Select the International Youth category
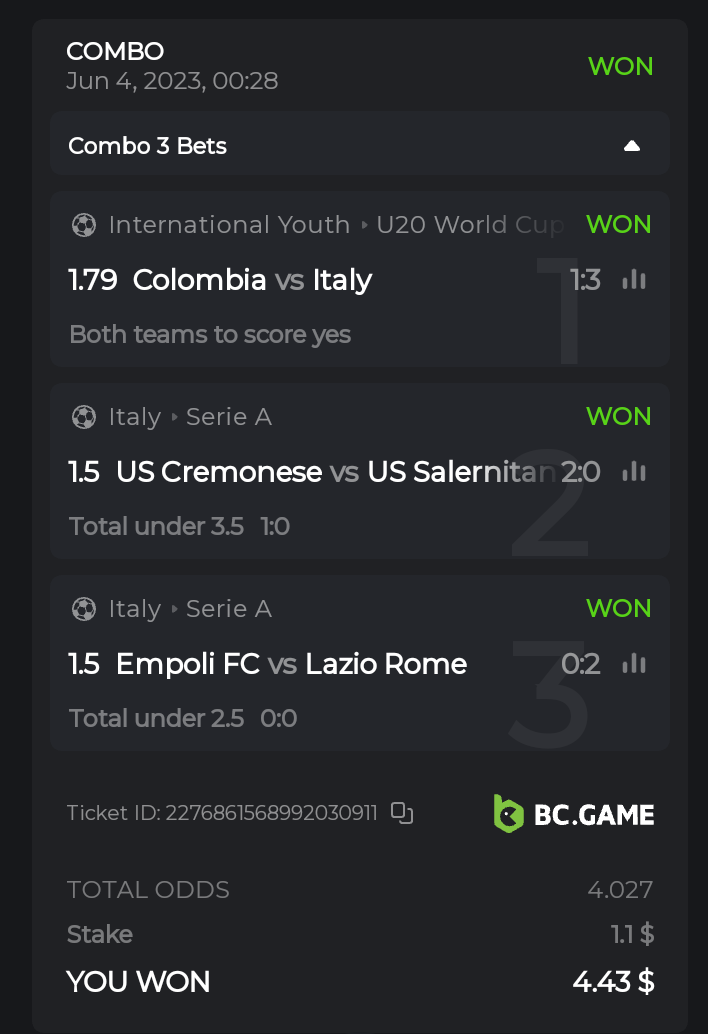This screenshot has width=708, height=1034. [229, 225]
